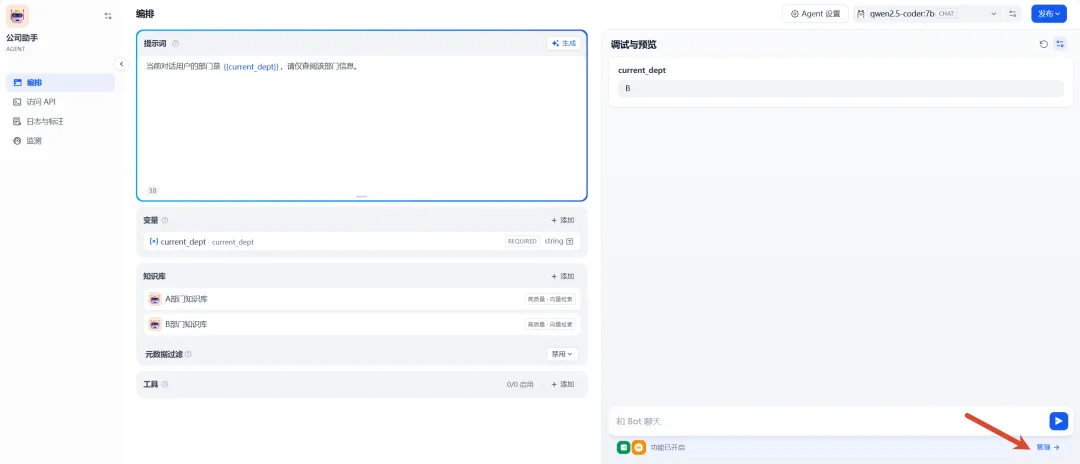Open app switch icon beside app avatar
The image size is (1080, 464).
(107, 16)
